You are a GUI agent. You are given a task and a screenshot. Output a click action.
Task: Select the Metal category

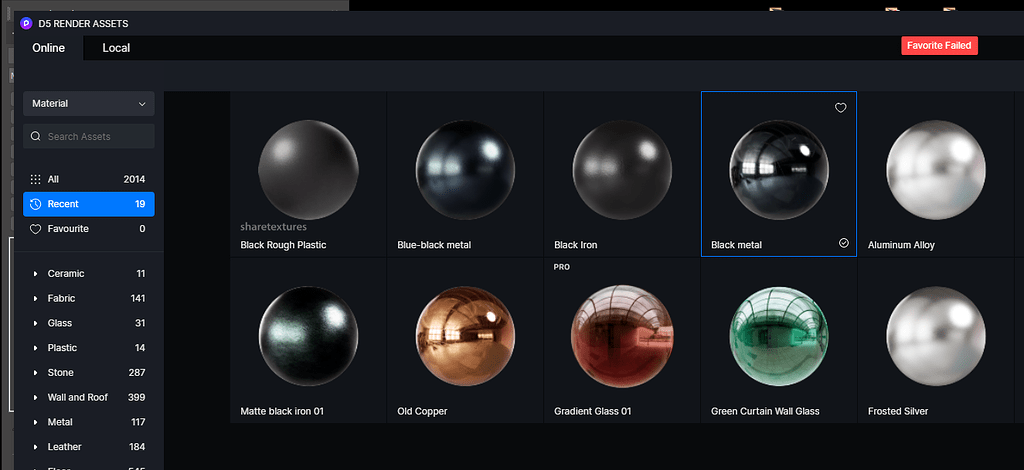tap(60, 422)
